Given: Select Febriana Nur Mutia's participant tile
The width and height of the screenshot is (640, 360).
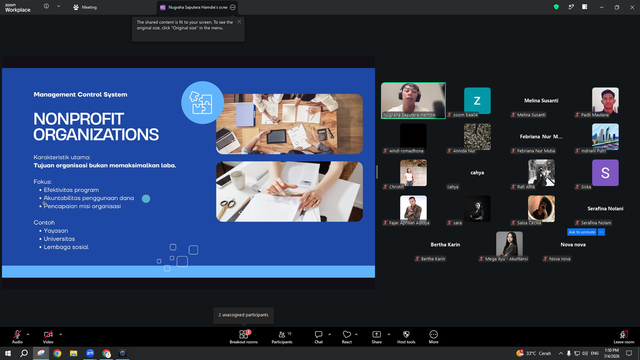Looking at the screenshot, I should tap(541, 137).
